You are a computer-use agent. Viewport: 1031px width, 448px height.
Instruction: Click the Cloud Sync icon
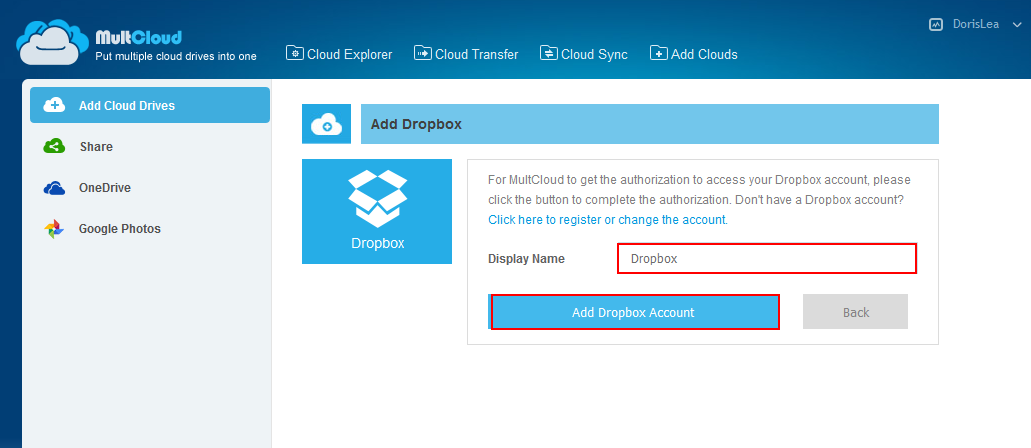[x=548, y=53]
